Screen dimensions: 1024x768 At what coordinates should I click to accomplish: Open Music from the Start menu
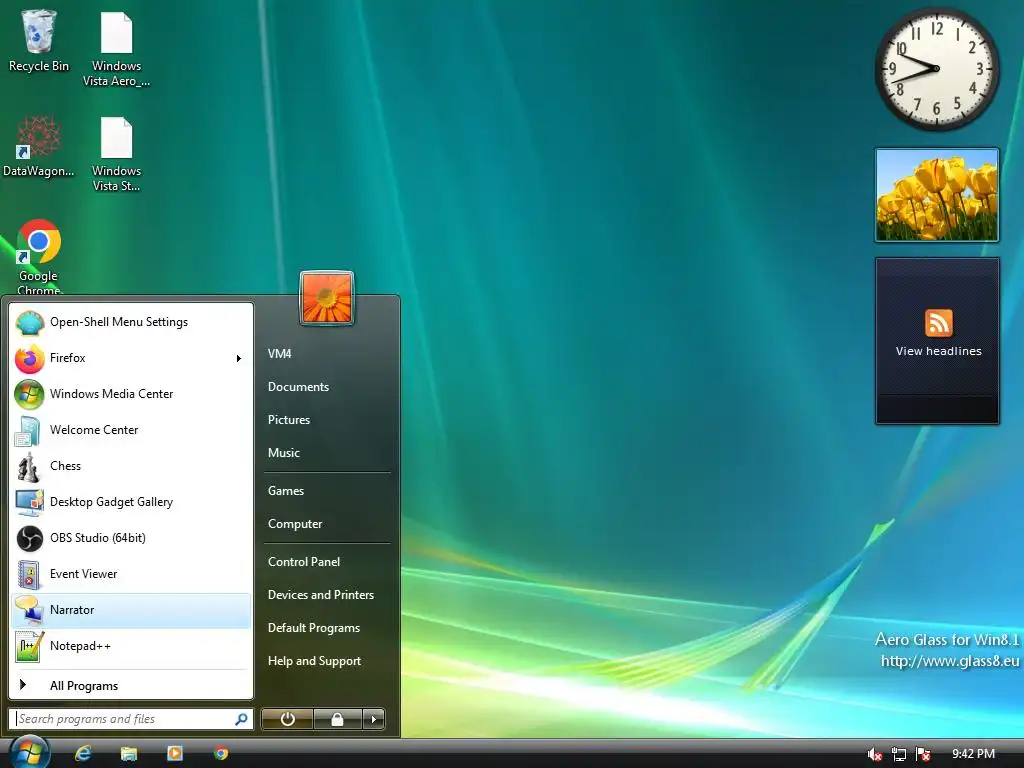click(x=283, y=453)
